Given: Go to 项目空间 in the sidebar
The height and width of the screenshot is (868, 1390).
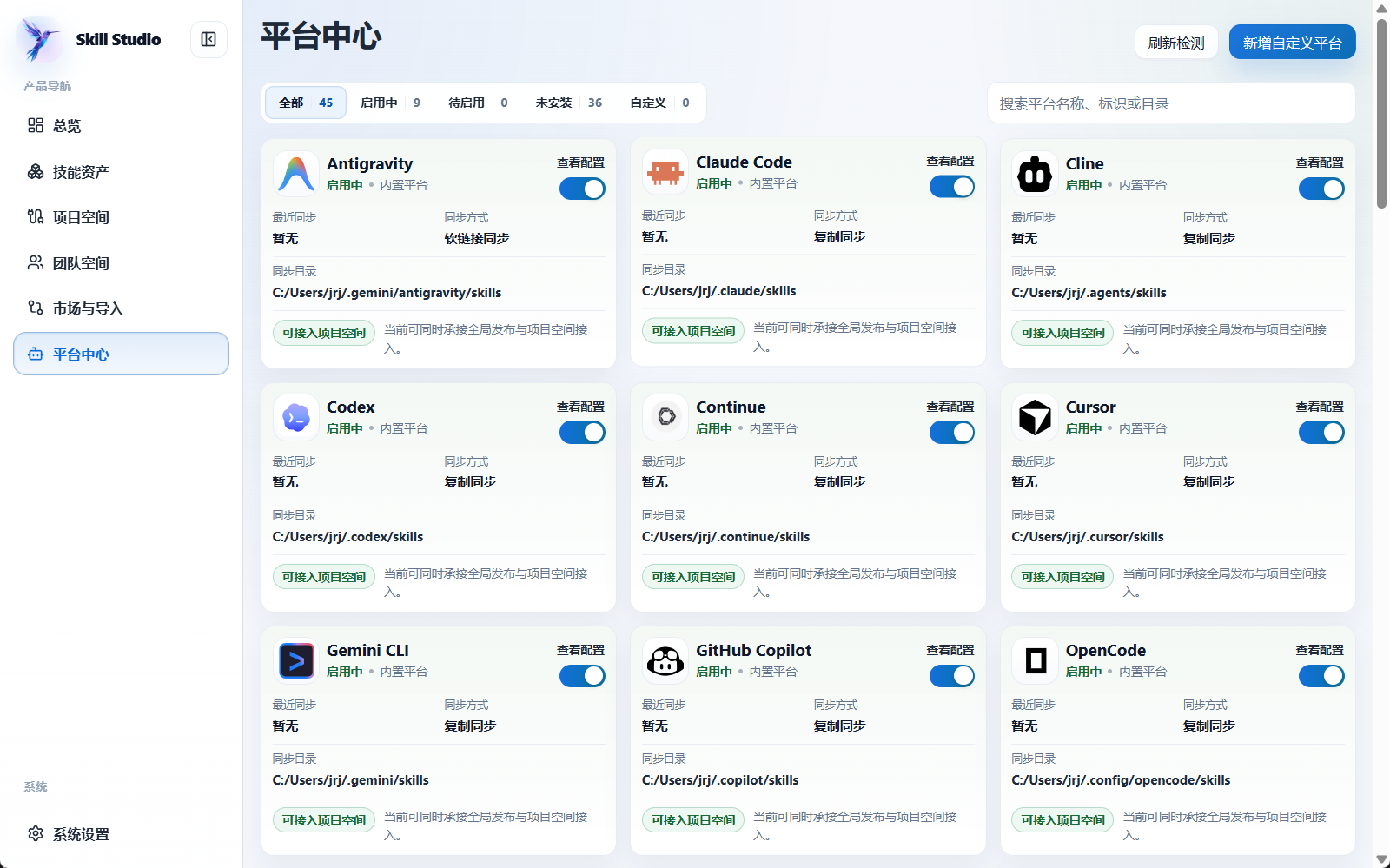Looking at the screenshot, I should pyautogui.click(x=121, y=216).
